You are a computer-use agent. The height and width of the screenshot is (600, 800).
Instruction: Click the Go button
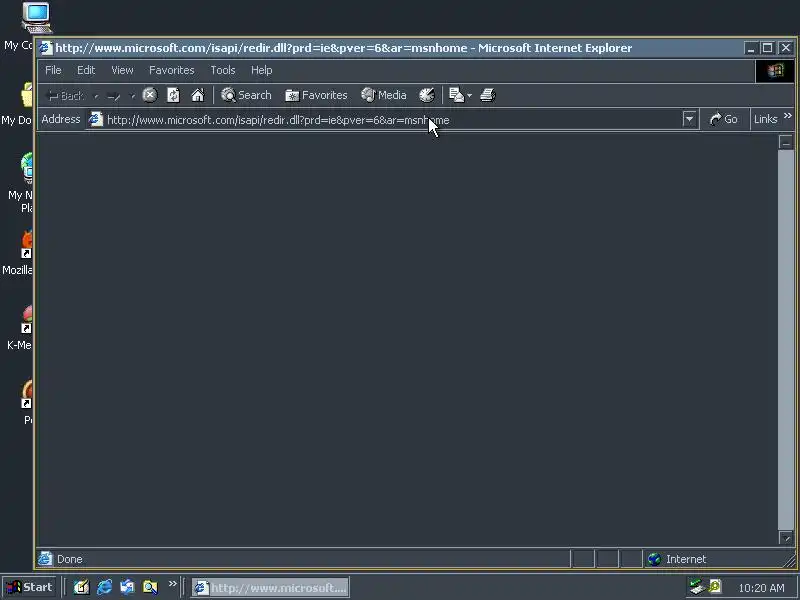723,119
